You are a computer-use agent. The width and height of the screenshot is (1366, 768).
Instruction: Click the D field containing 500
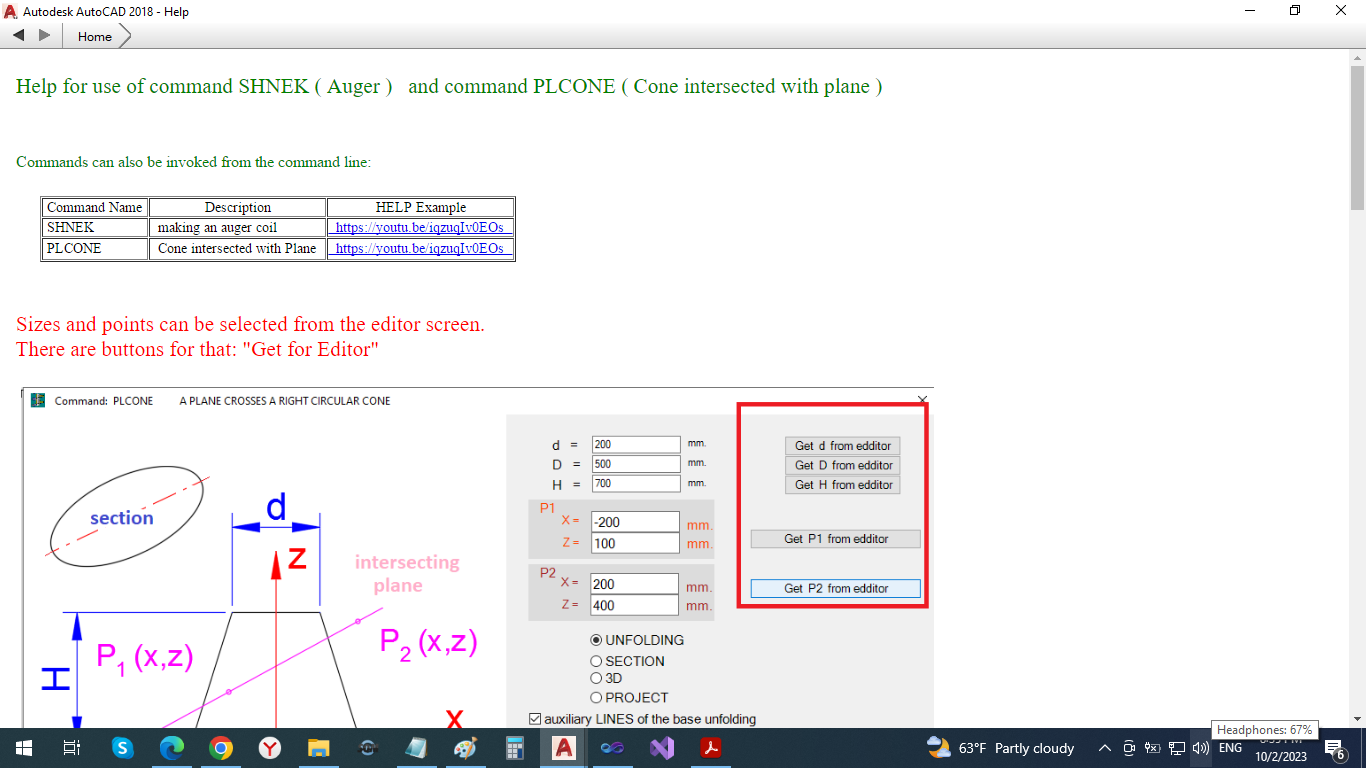point(635,464)
